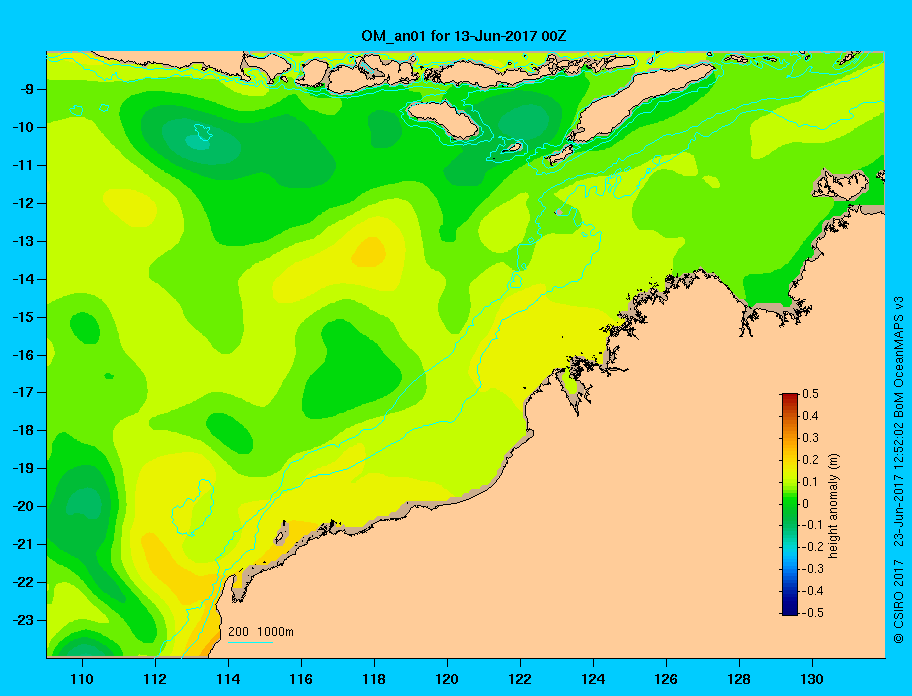This screenshot has height=696, width=912.
Task: Click the map title 'OM_an01 for 13-Jun-2017 00Z'
Action: point(464,36)
